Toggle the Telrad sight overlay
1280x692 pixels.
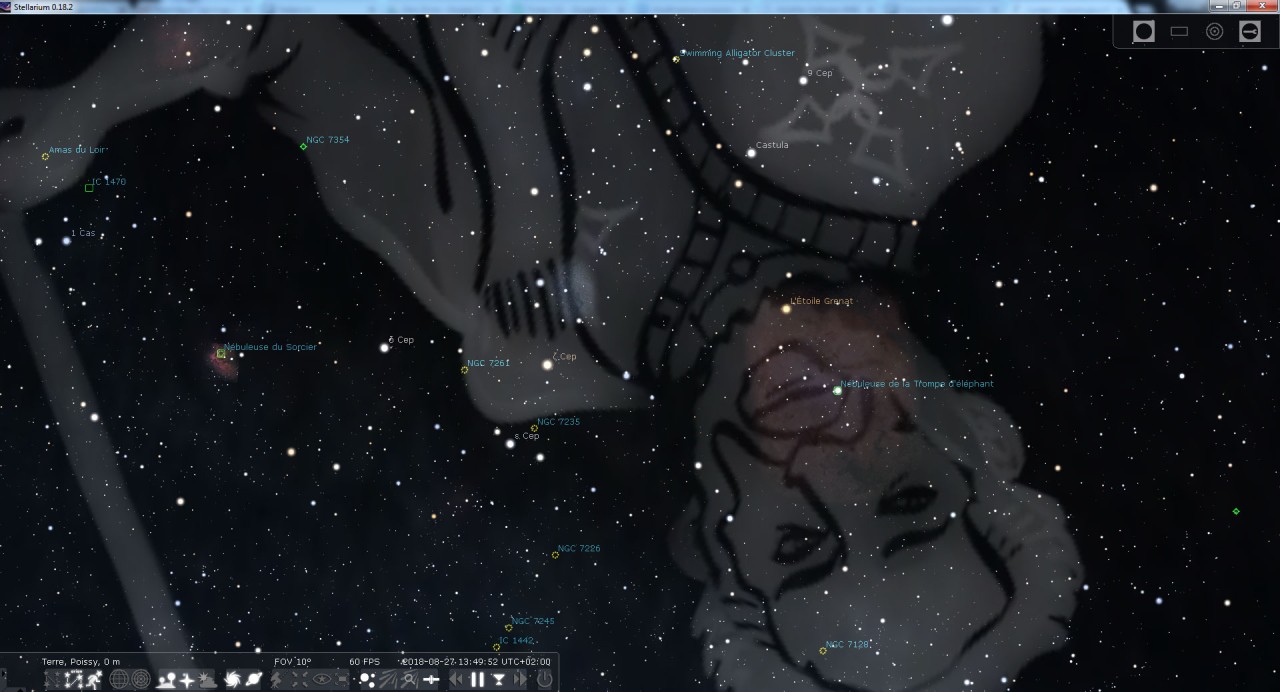pos(1214,32)
